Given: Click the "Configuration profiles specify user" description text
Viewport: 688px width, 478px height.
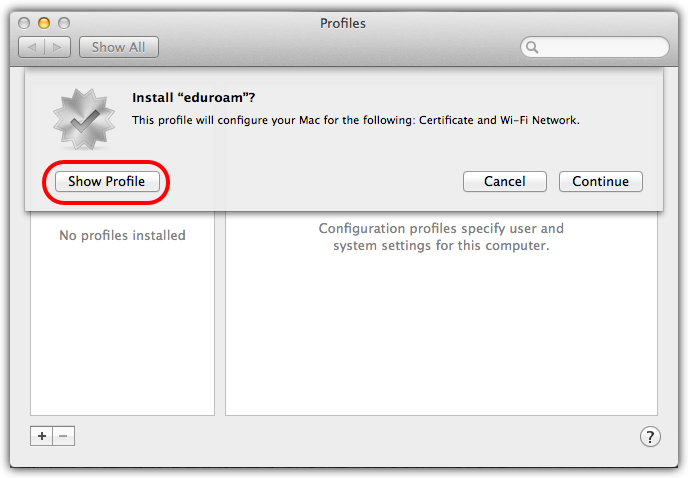Looking at the screenshot, I should coord(441,237).
